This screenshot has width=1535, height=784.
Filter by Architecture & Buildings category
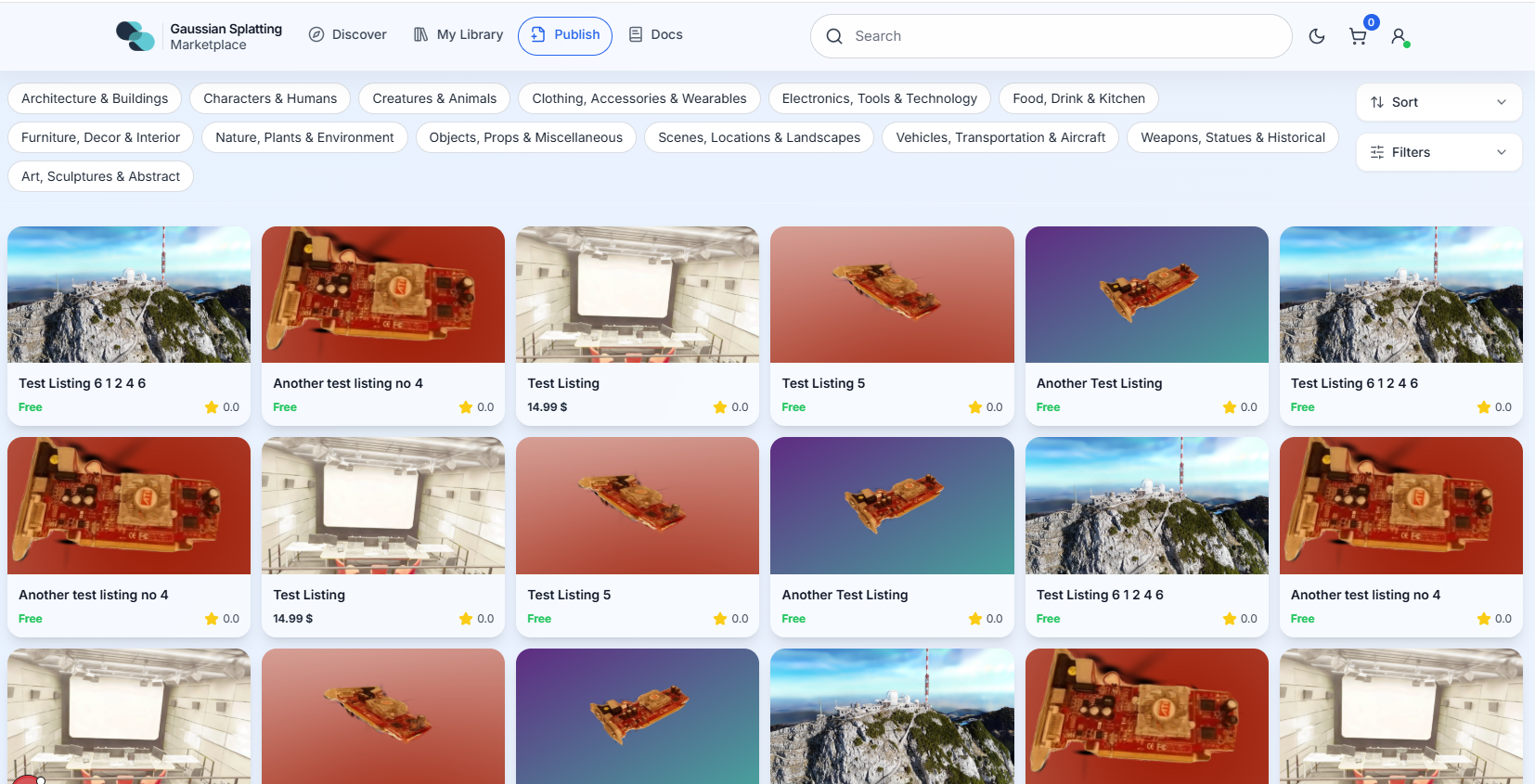pyautogui.click(x=95, y=98)
